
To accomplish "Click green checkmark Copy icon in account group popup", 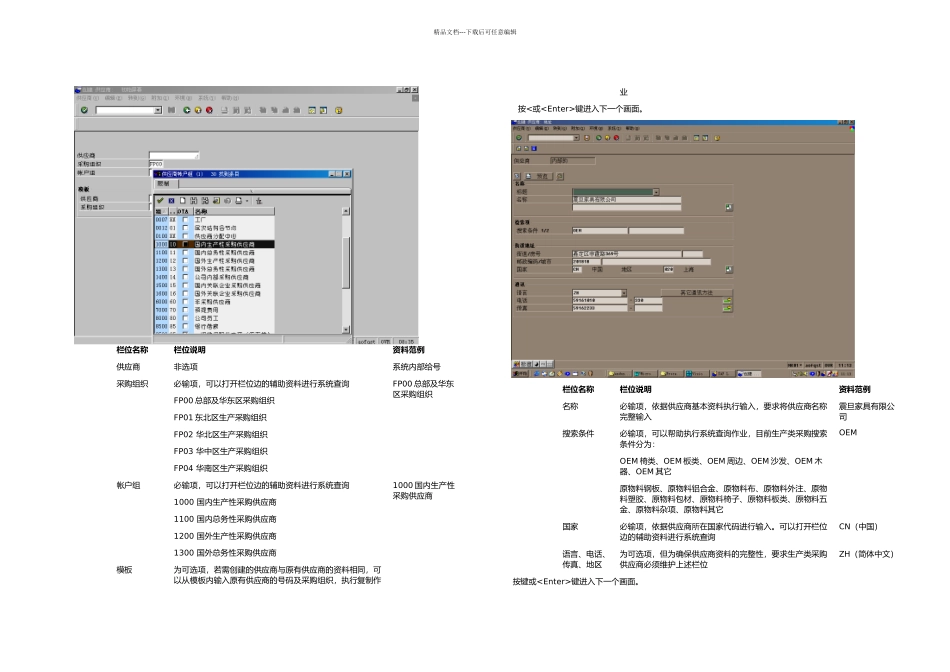I will 160,201.
